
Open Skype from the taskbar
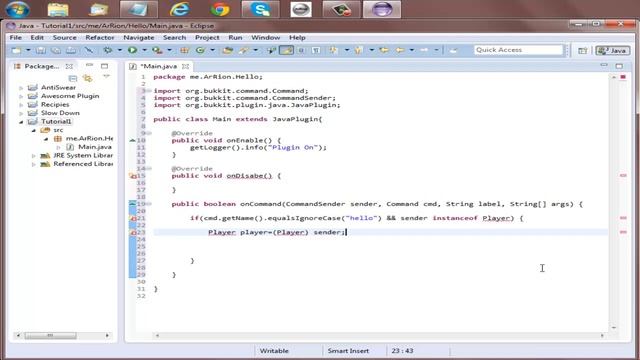(x=260, y=9)
